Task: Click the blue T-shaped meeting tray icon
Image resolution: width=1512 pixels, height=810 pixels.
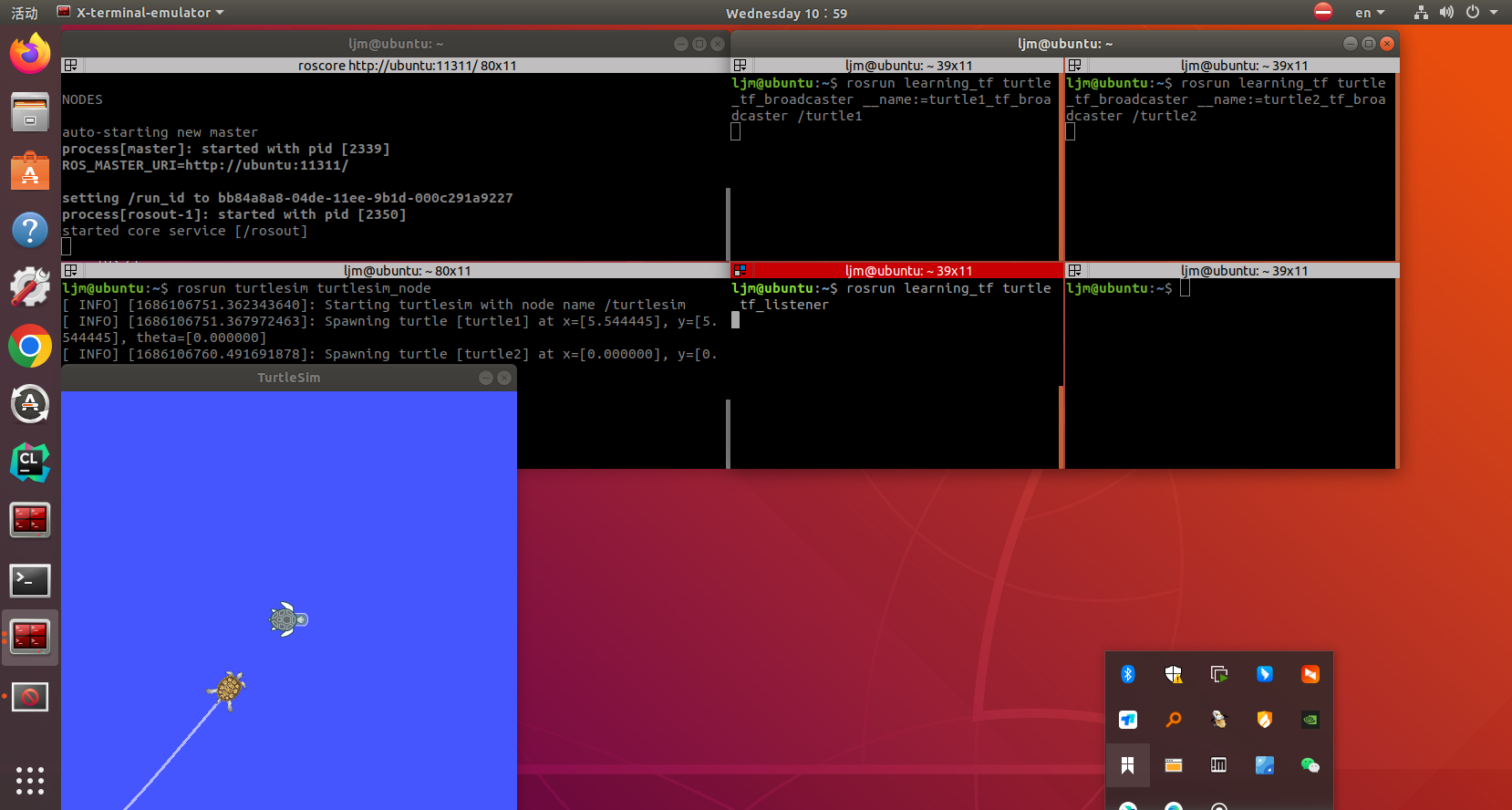Action: point(1128,720)
